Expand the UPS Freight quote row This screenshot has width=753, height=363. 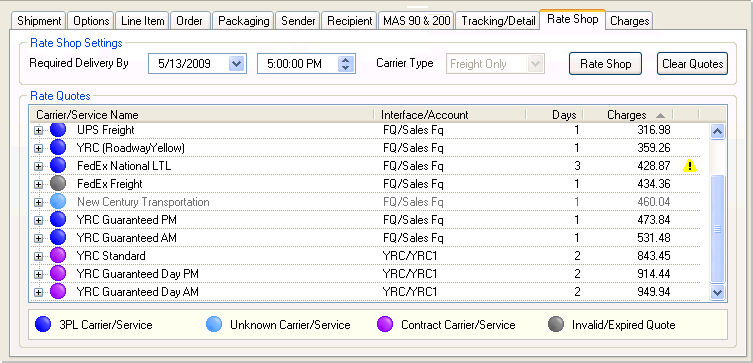point(38,131)
